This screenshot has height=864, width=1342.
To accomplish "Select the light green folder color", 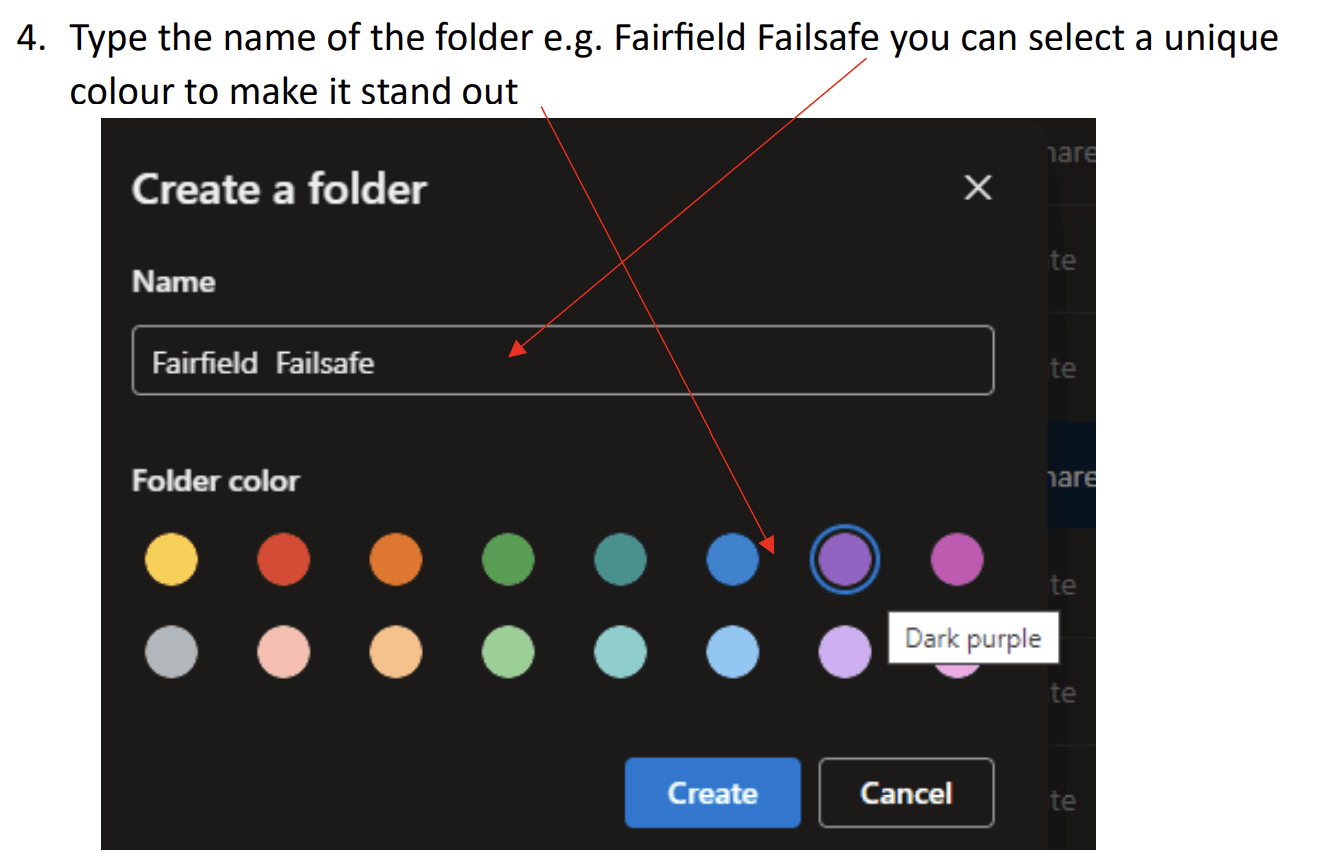I will point(508,652).
